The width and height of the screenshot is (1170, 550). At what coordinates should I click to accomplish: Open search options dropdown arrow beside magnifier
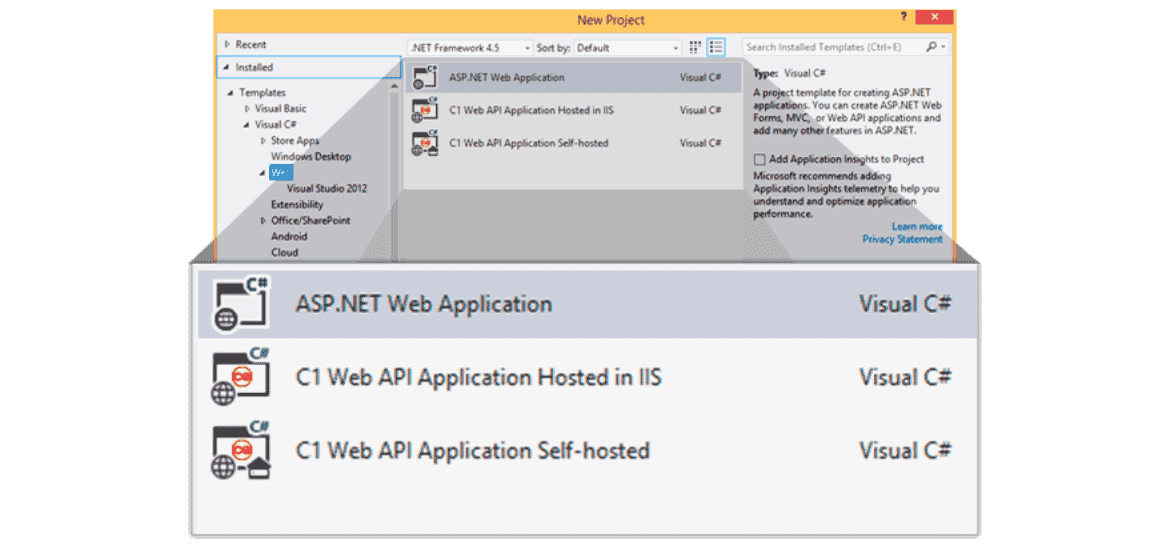(944, 47)
